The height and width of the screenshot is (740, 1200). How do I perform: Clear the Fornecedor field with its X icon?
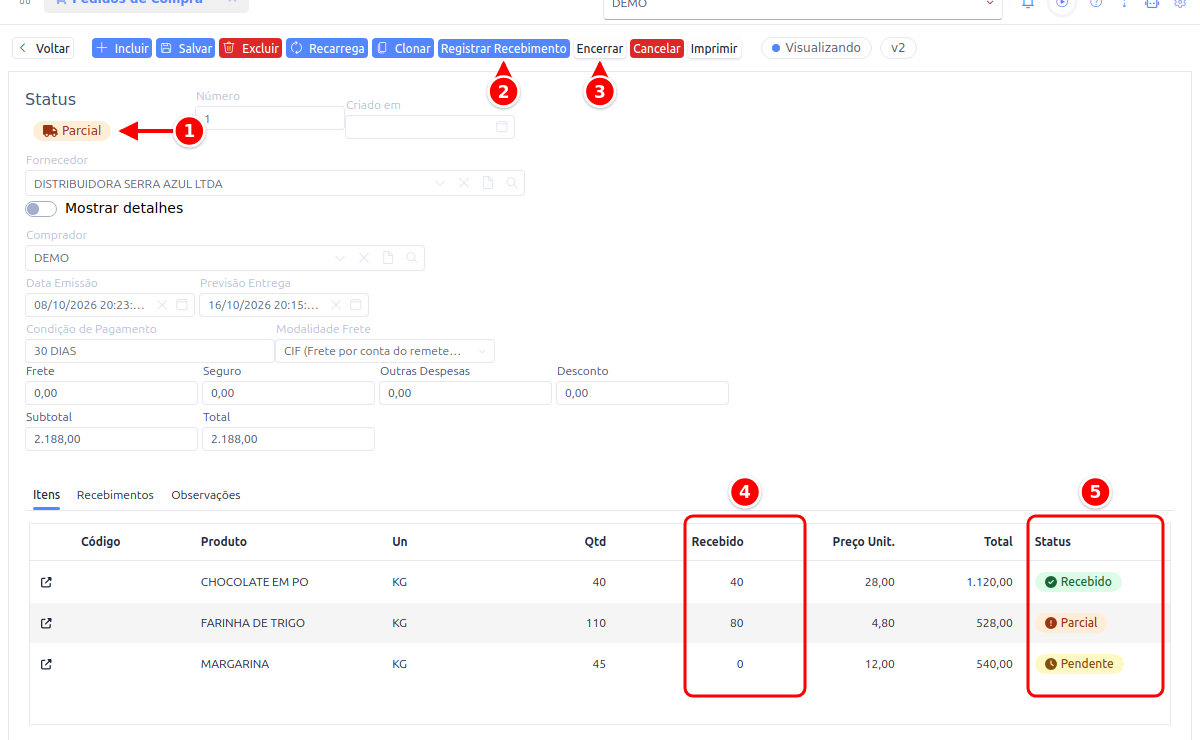pos(464,183)
